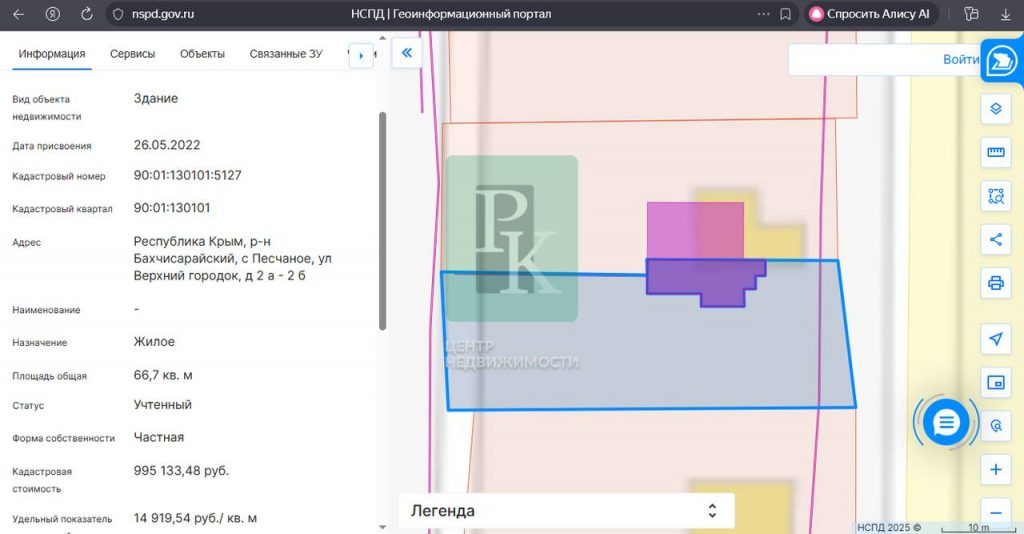The image size is (1024, 534).
Task: Reload the page in browser
Action: [x=86, y=14]
